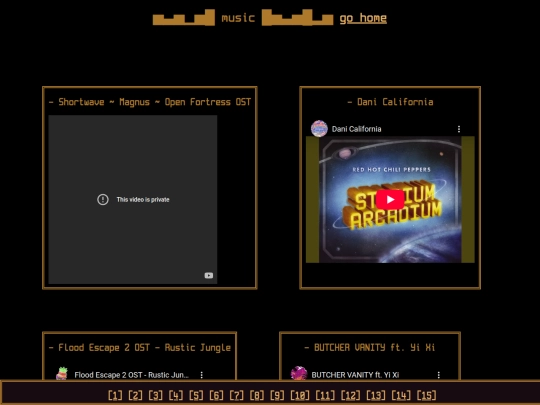This screenshot has width=540, height=405.
Task: Click 'This video is private' message
Action: point(143,199)
